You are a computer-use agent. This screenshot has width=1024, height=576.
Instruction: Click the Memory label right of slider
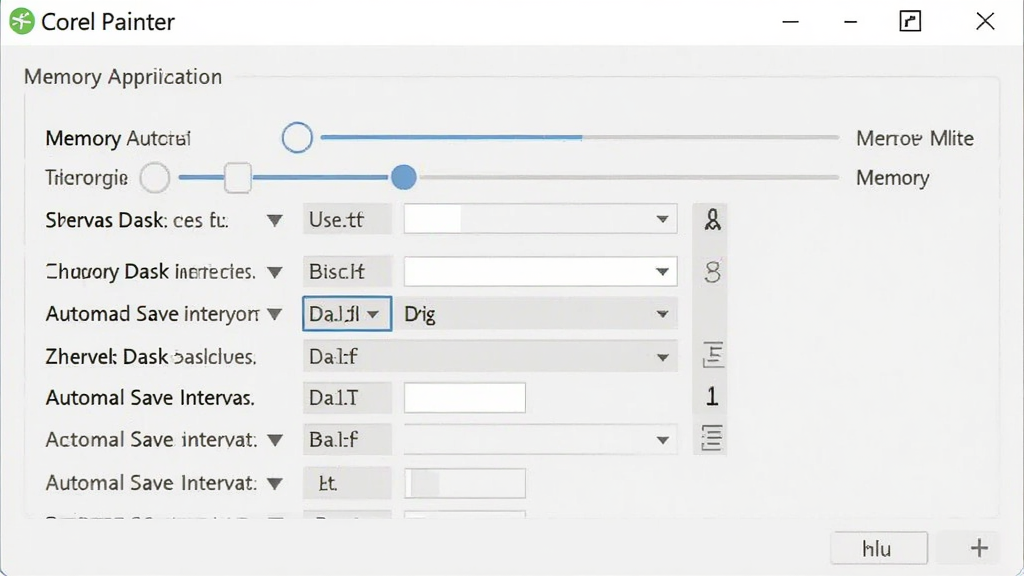click(892, 178)
